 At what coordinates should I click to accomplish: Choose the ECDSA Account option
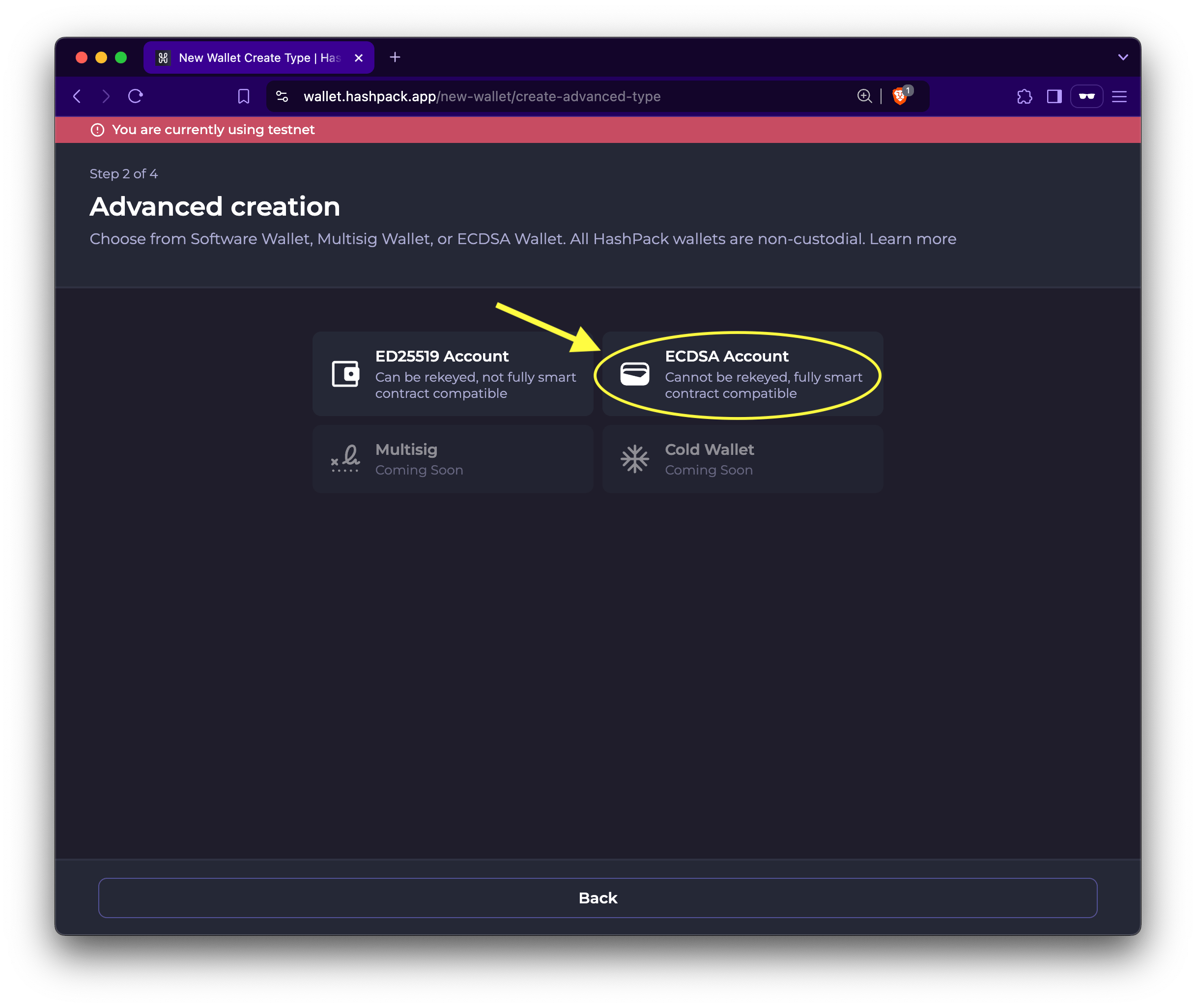(742, 374)
